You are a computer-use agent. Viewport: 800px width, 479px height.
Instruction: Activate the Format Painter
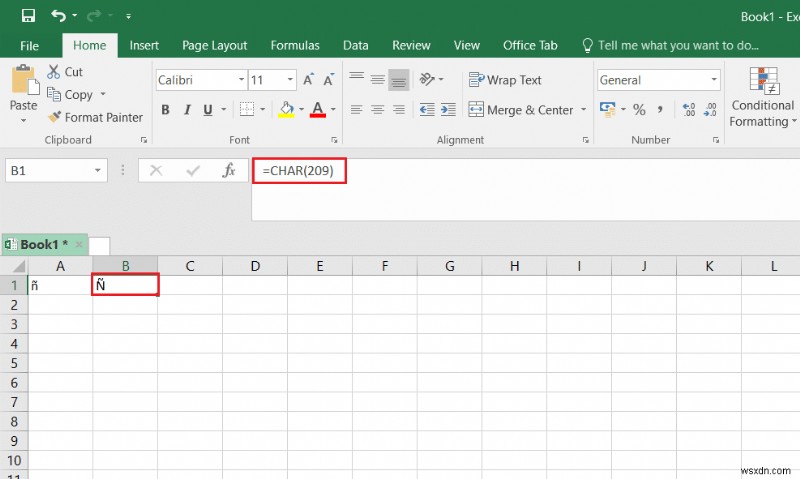tap(95, 117)
